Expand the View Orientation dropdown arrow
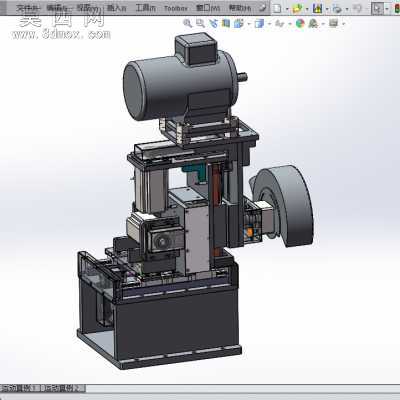 click(x=248, y=24)
